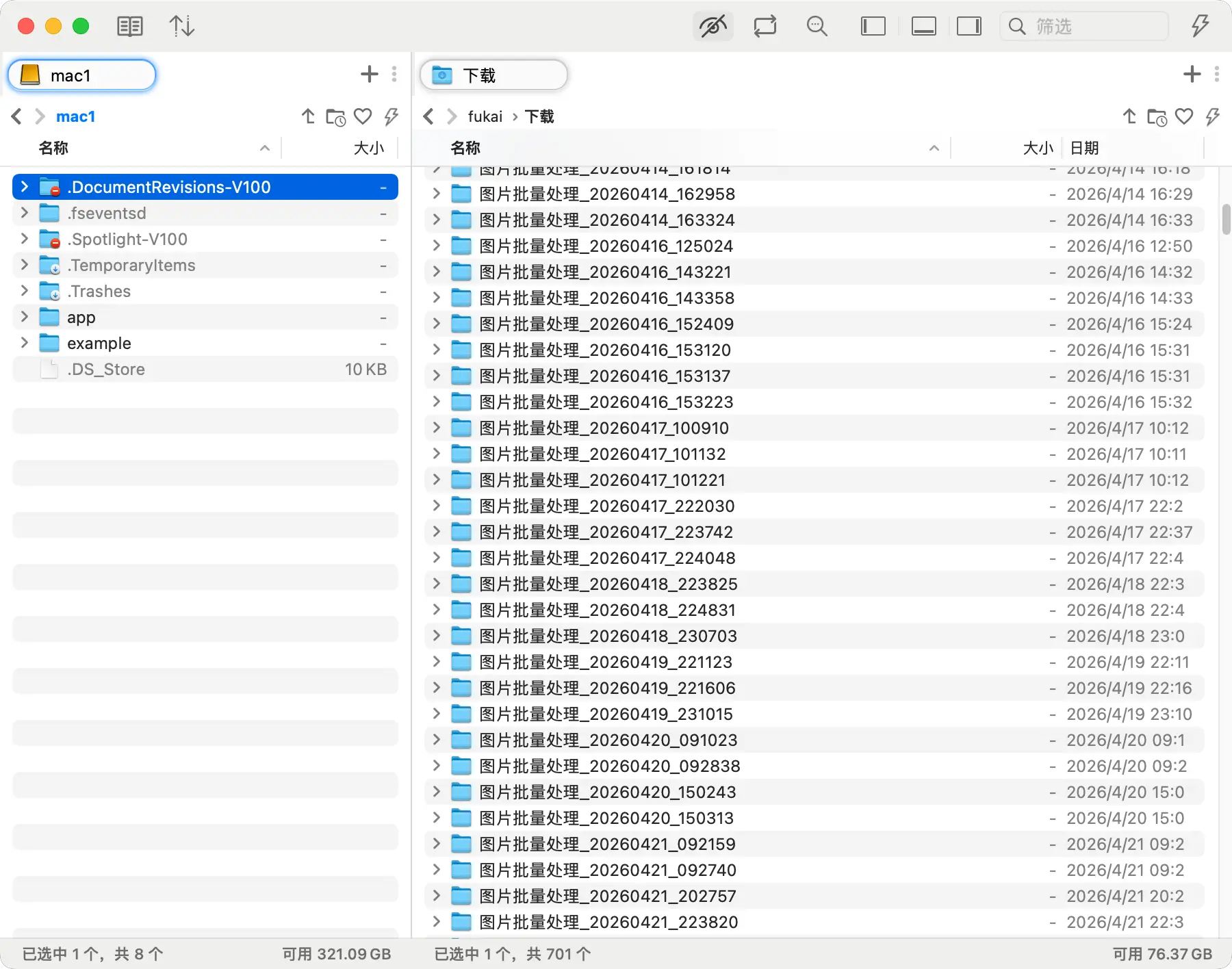This screenshot has width=1232, height=969.
Task: Click fukai in the breadcrumb path
Action: pos(485,117)
